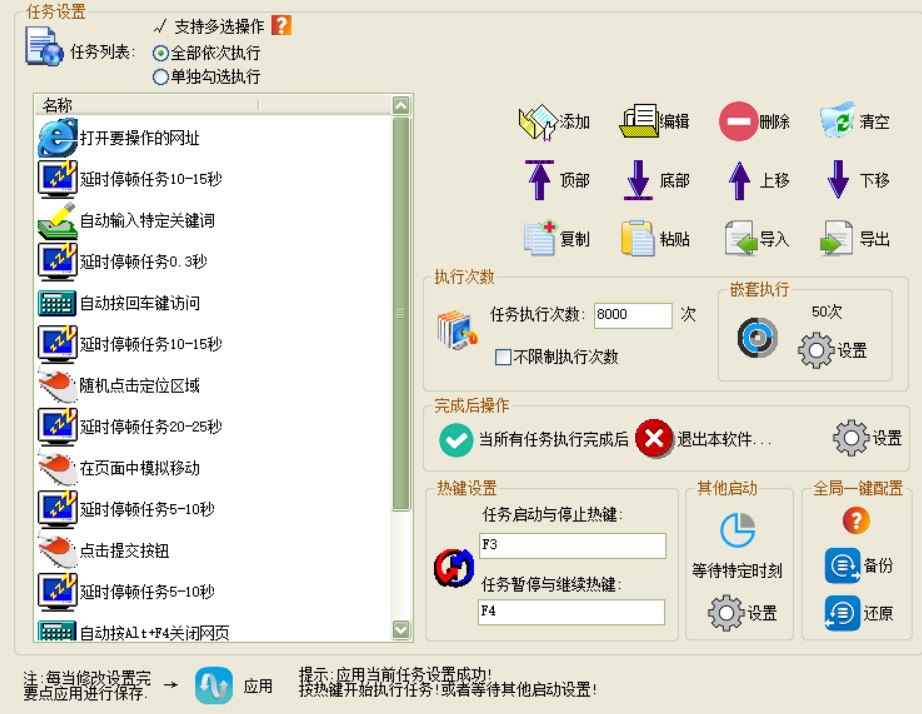Image resolution: width=922 pixels, height=714 pixels.
Task: Click the task list scroll-up arrow
Action: tap(401, 105)
